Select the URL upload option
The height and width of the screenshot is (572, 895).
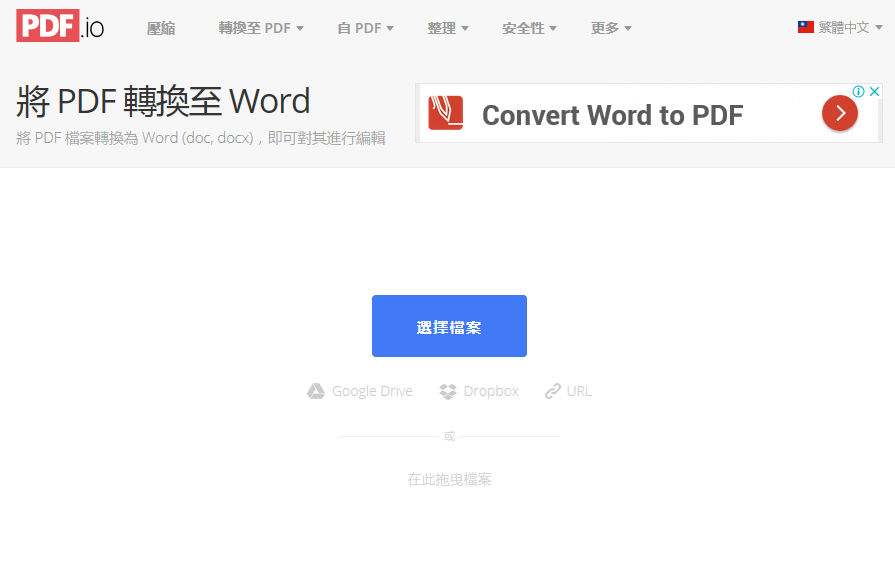[x=568, y=391]
